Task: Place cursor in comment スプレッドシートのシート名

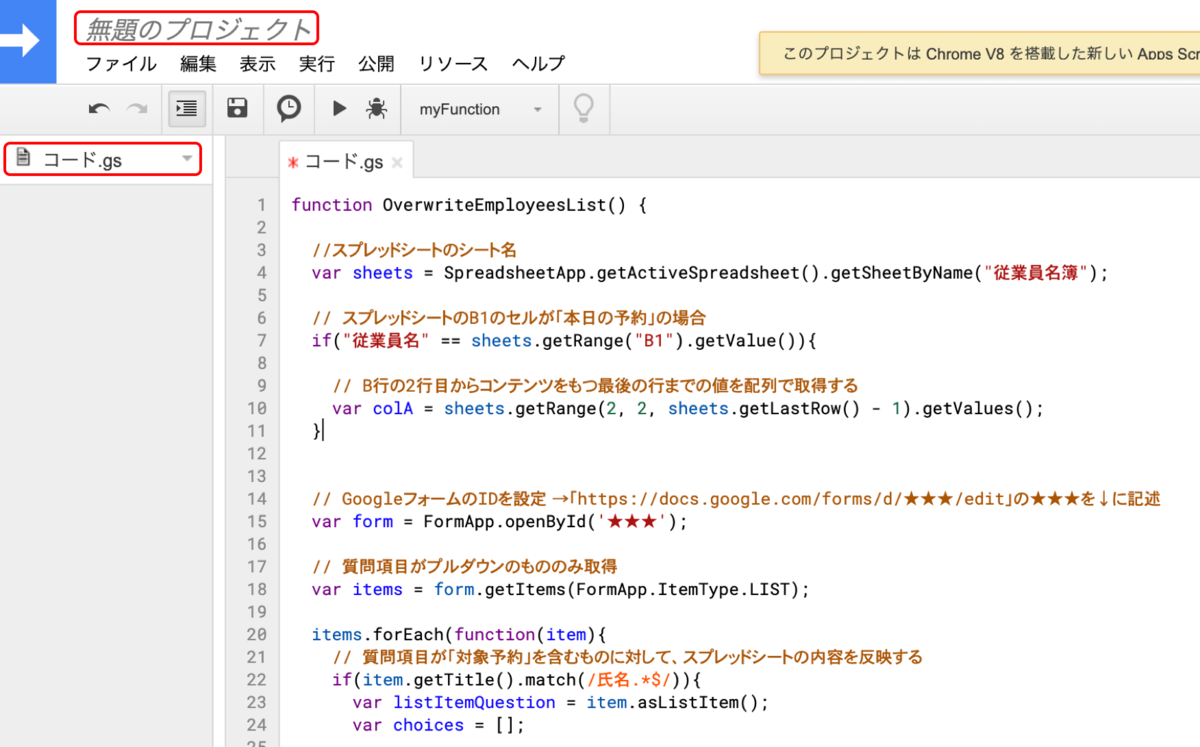Action: (x=414, y=250)
